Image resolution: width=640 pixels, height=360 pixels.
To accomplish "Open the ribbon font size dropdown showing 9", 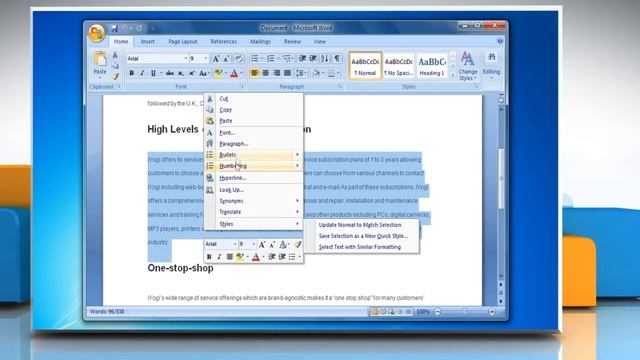I will coord(205,59).
